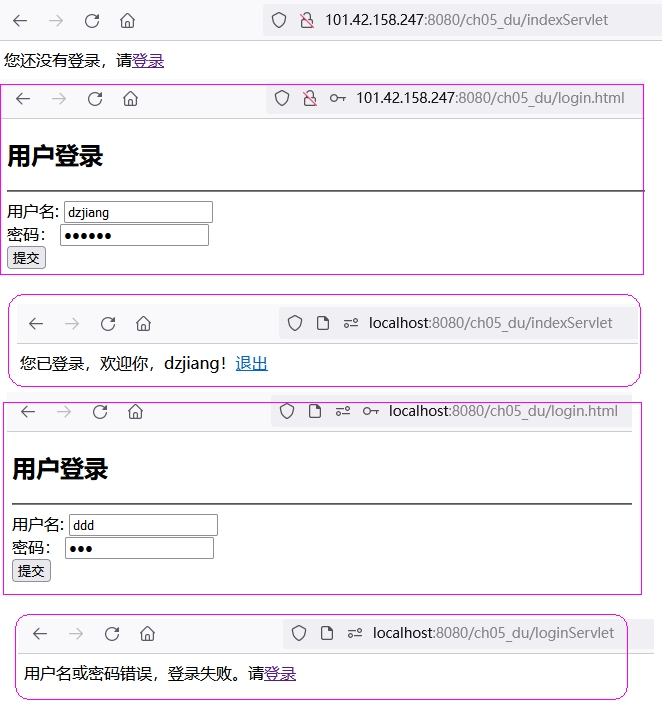Click password field below the dzjiang username
Screen dimensions: 662x710
[x=134, y=235]
